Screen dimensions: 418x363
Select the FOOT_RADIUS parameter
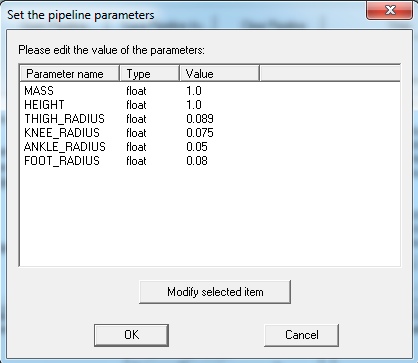62,161
